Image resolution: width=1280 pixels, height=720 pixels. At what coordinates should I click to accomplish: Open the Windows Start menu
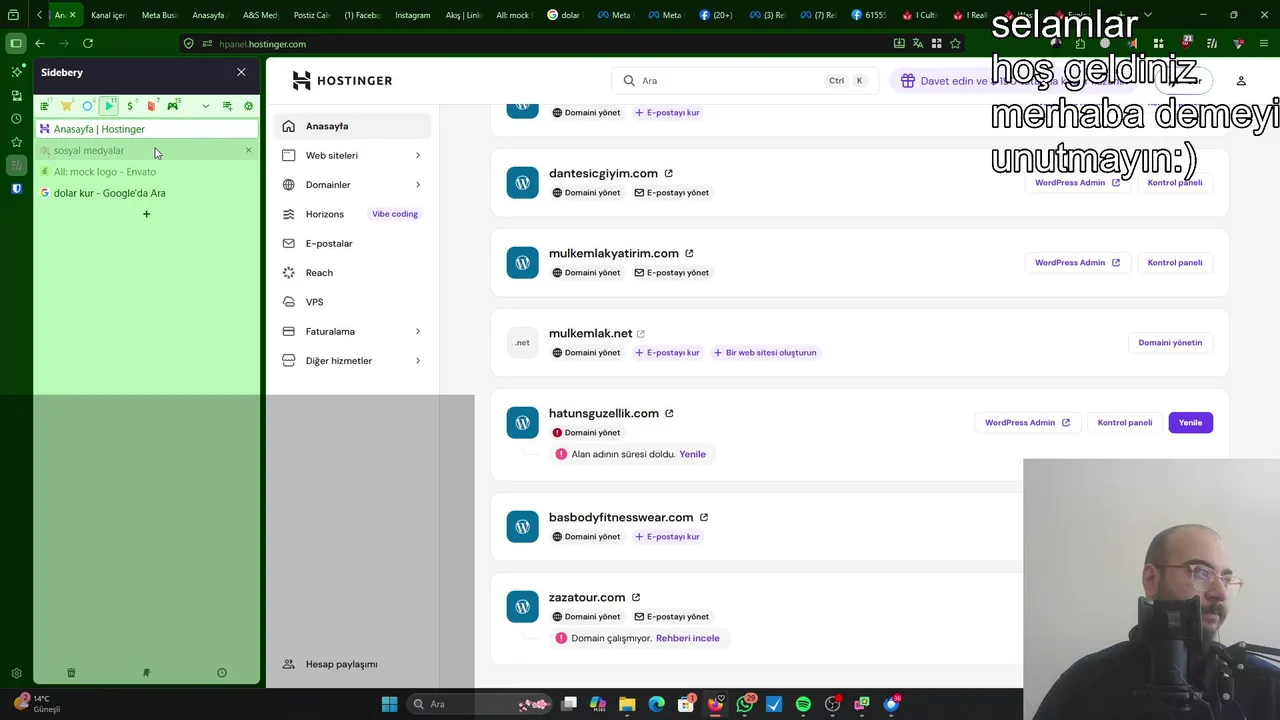click(x=389, y=704)
